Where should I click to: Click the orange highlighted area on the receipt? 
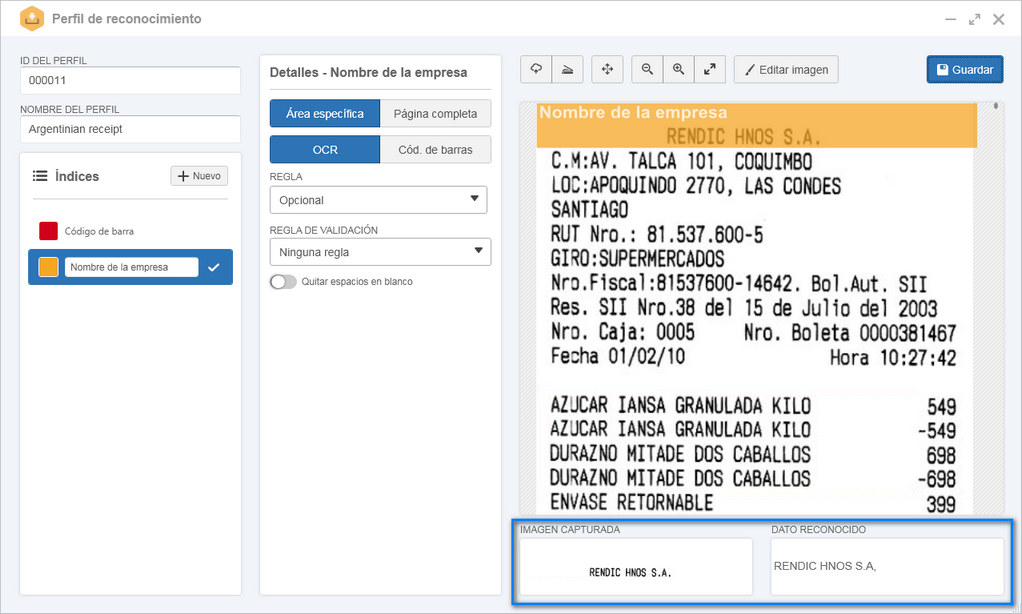(757, 125)
